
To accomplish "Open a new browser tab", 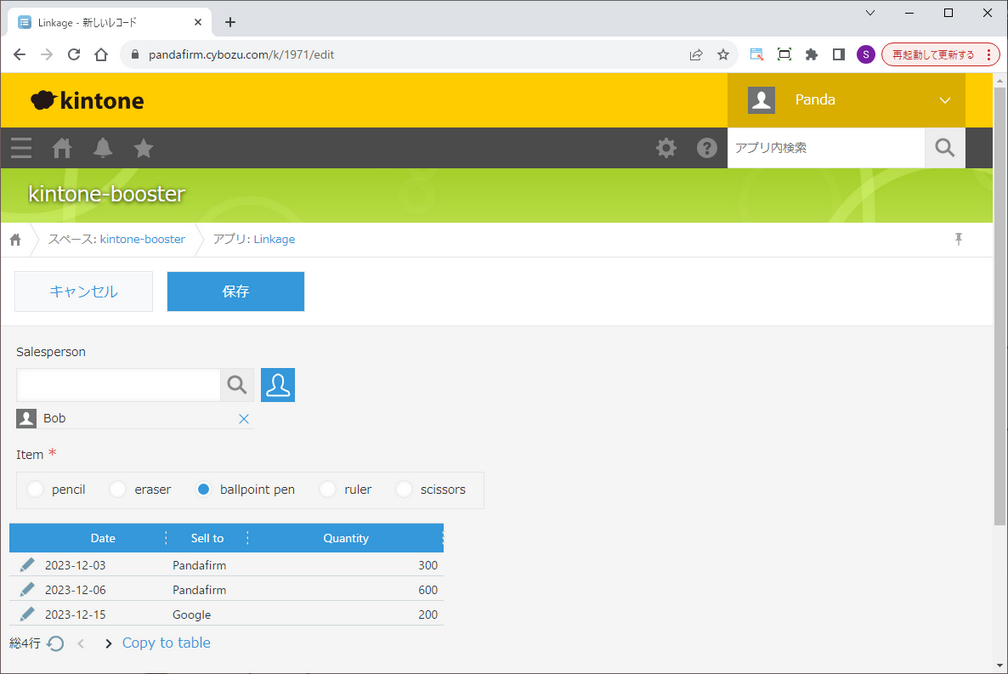I will (230, 23).
